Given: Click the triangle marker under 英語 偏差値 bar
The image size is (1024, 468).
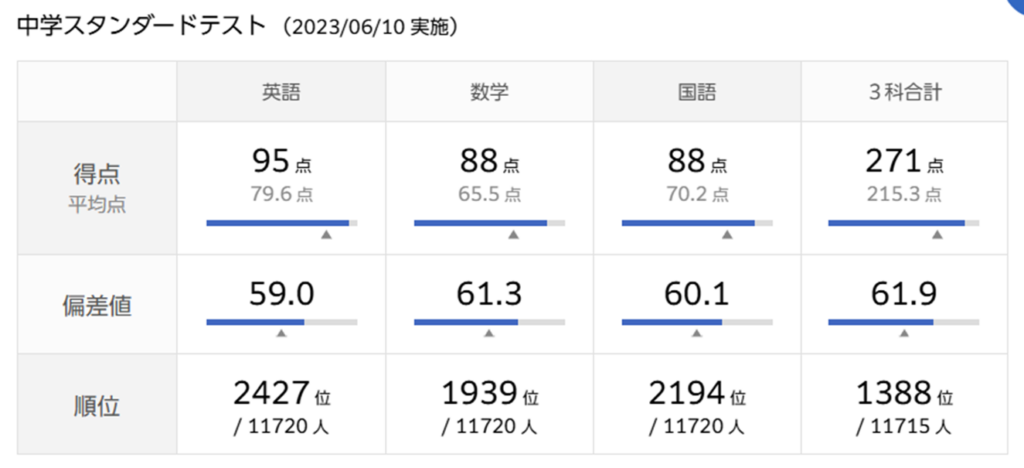Looking at the screenshot, I should tap(281, 335).
